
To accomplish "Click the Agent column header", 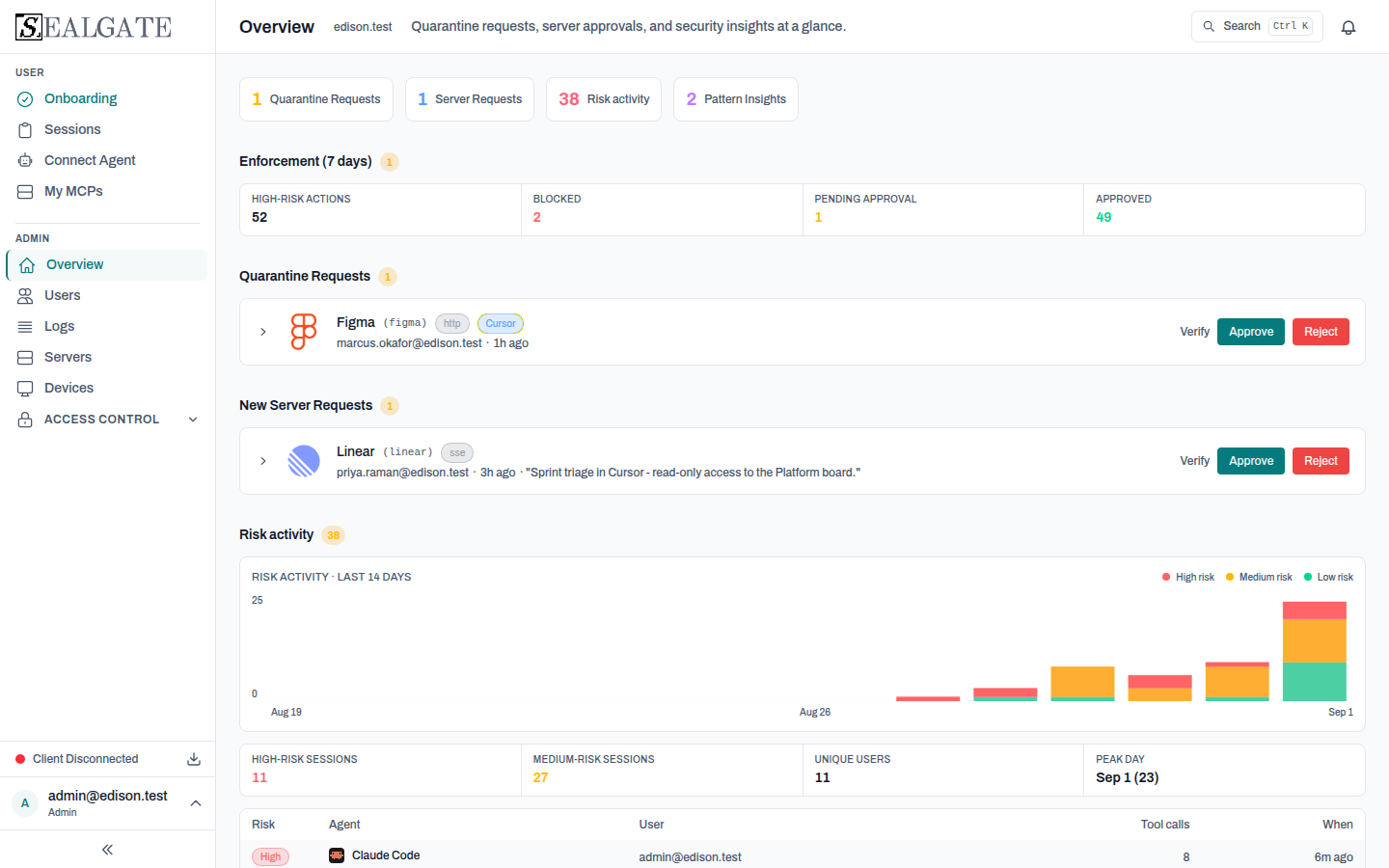I will [x=344, y=825].
